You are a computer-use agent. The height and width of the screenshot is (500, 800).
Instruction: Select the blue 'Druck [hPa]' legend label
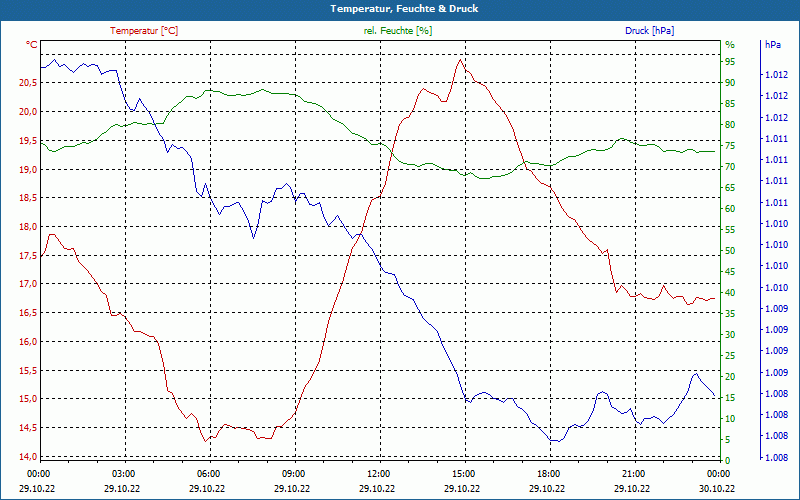pos(649,31)
